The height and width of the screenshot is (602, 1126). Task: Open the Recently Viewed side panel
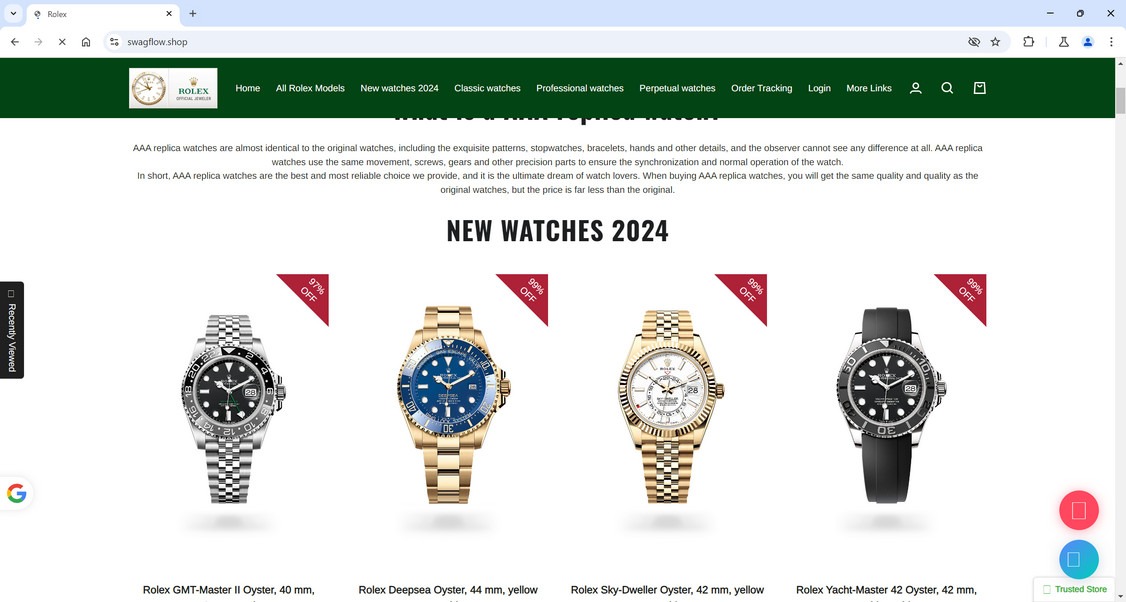coord(11,330)
